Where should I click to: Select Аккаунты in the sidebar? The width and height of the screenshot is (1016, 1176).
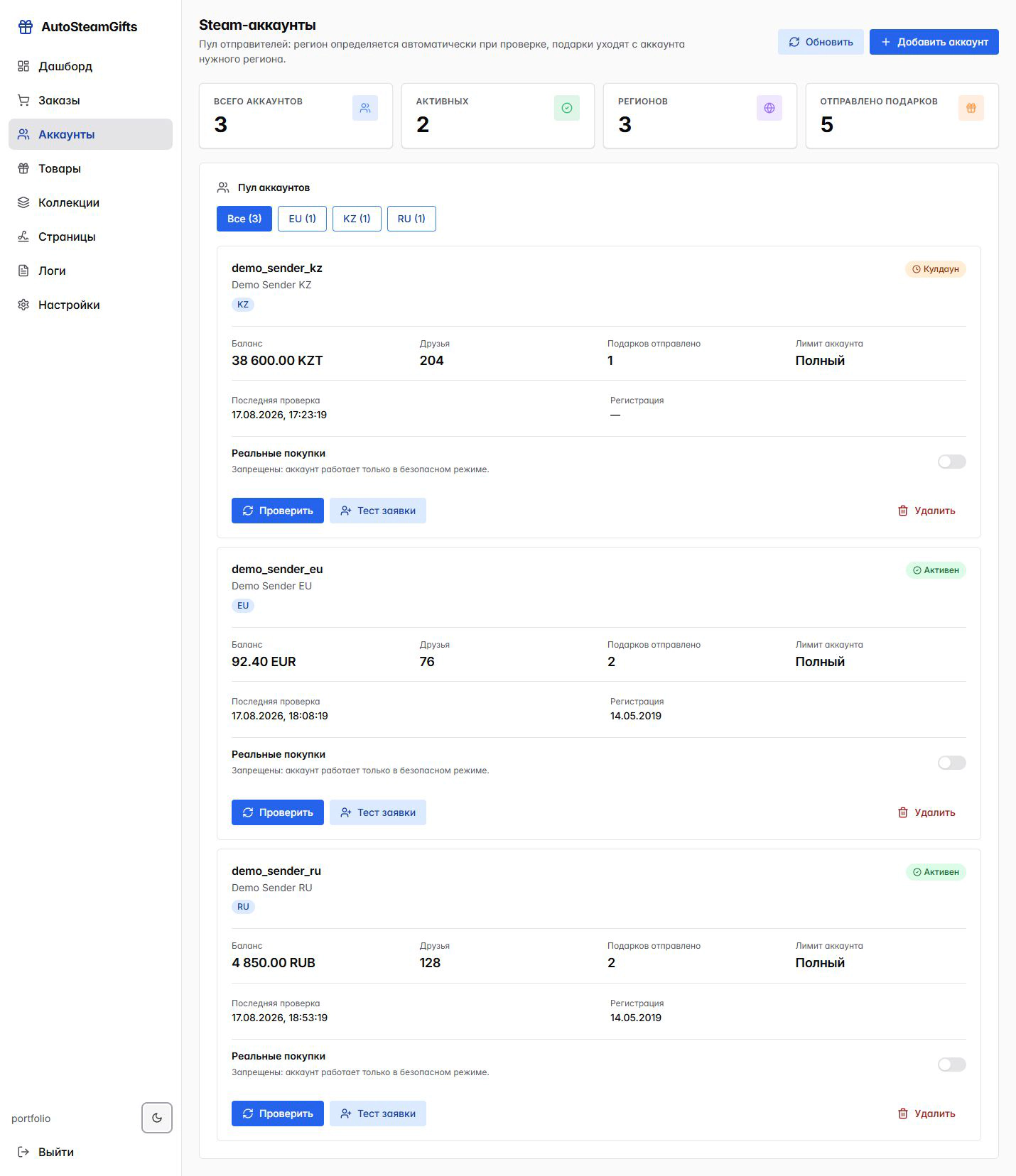[90, 134]
